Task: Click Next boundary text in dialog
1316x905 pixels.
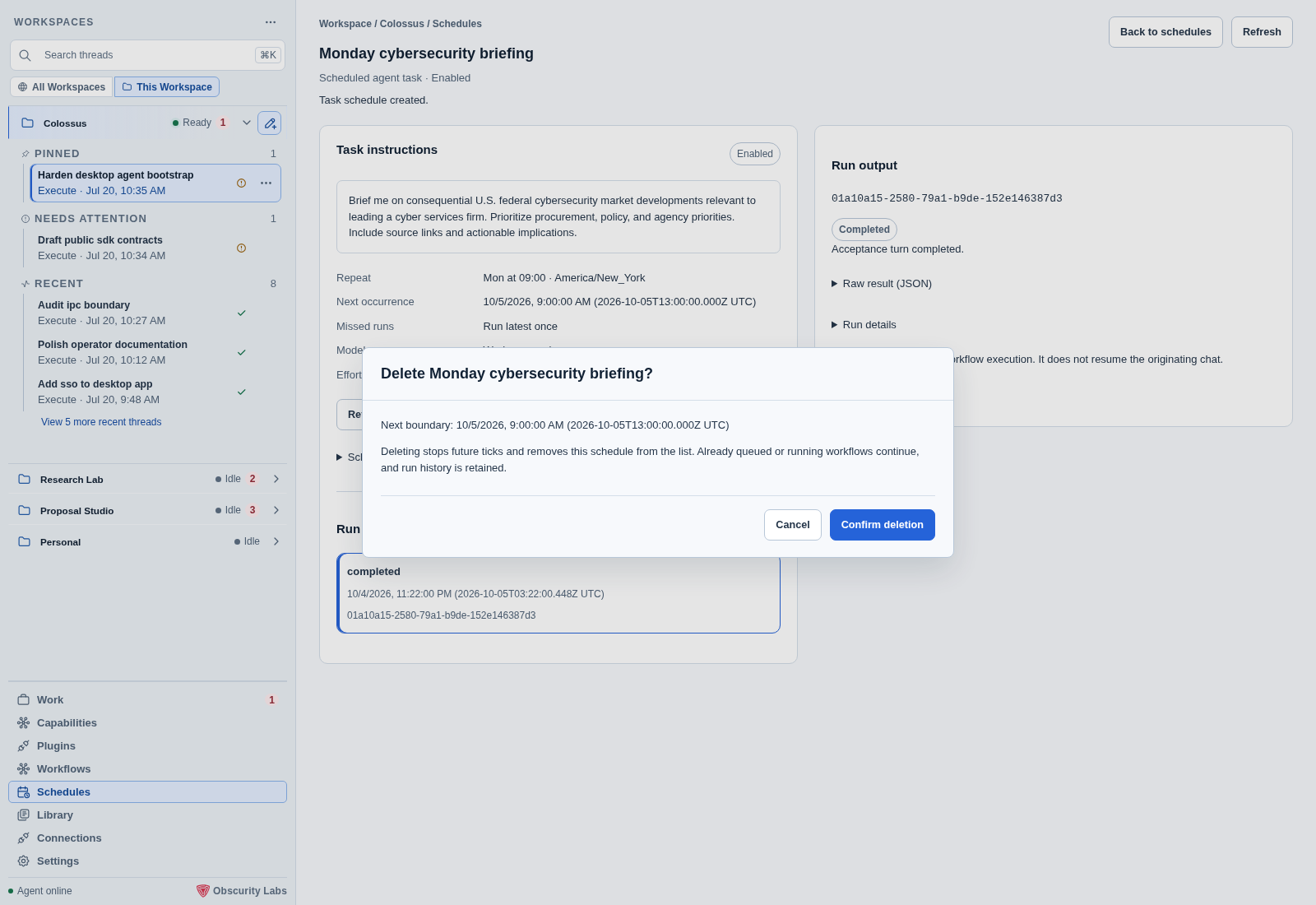Action: tap(554, 425)
